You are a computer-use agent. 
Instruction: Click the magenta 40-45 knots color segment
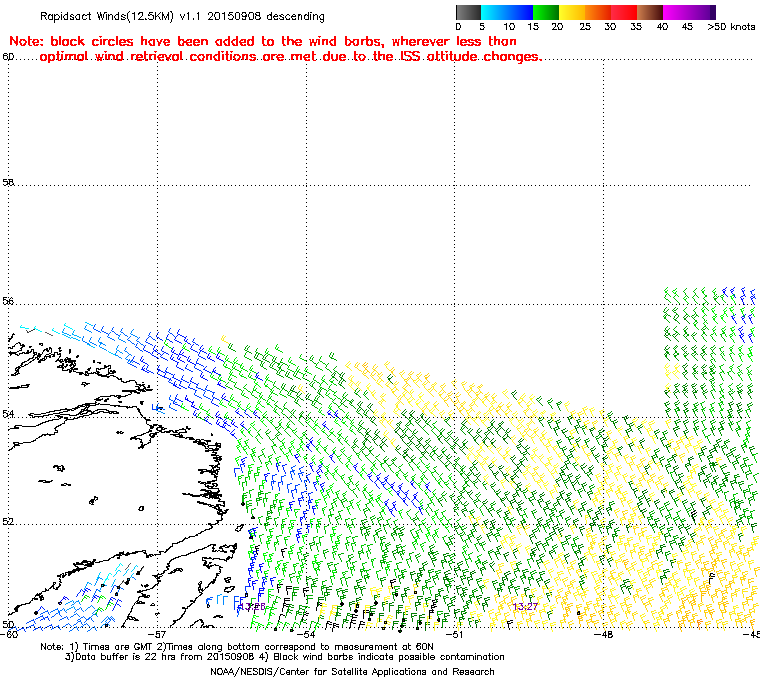click(676, 12)
